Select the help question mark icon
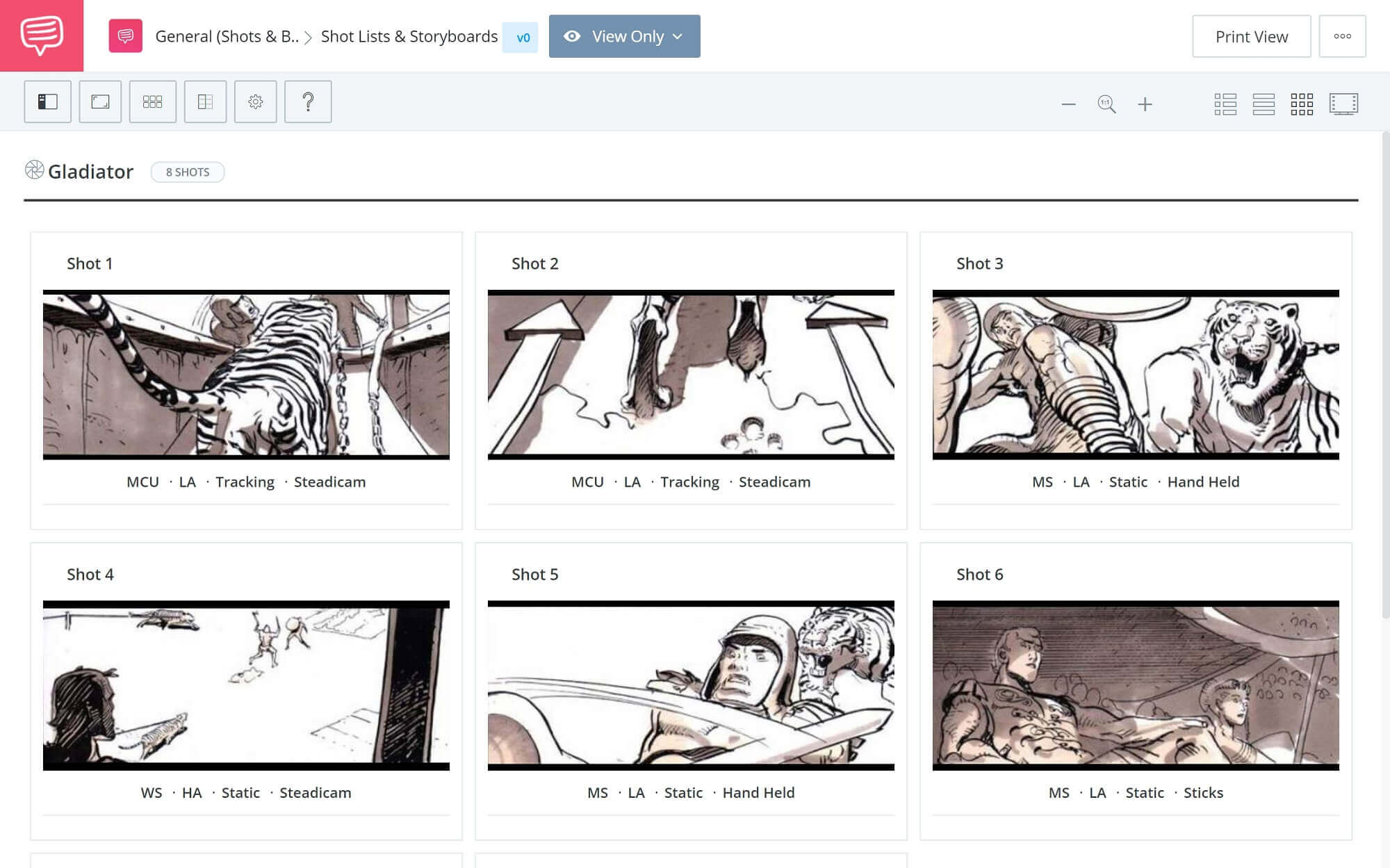The height and width of the screenshot is (868, 1390). tap(307, 101)
